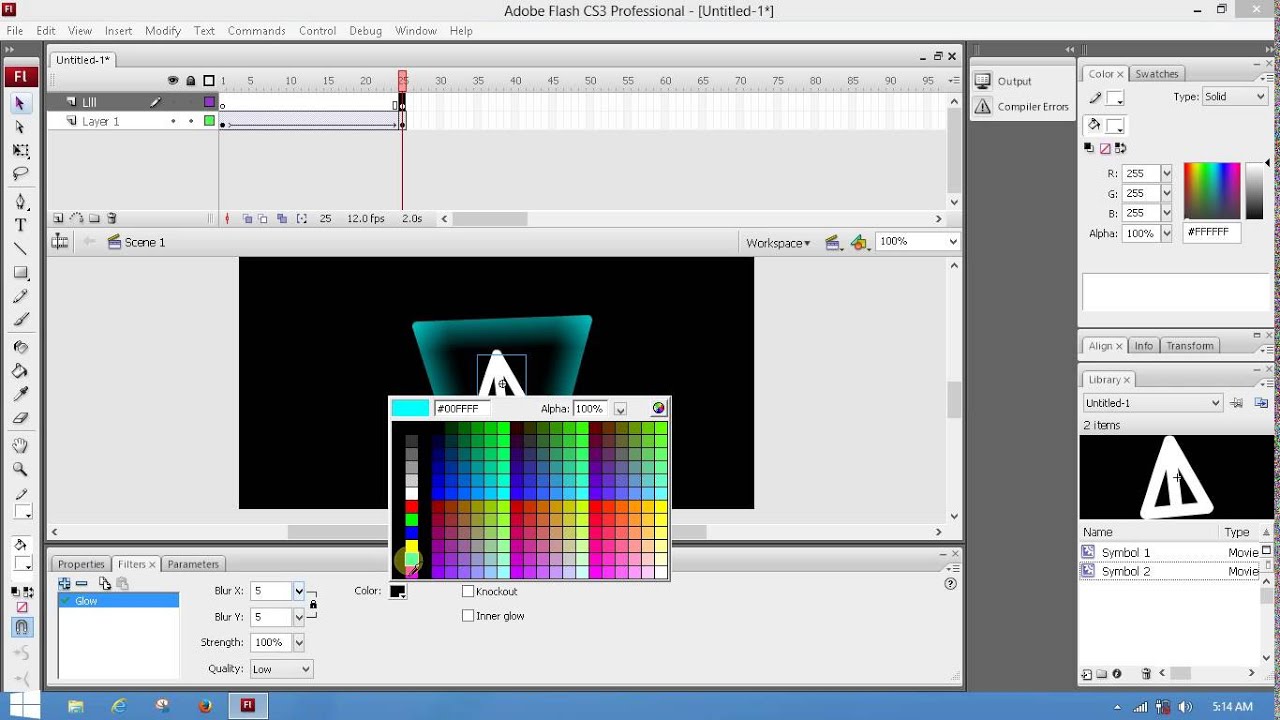
Task: Open the Blur X value dropdown
Action: pos(298,591)
